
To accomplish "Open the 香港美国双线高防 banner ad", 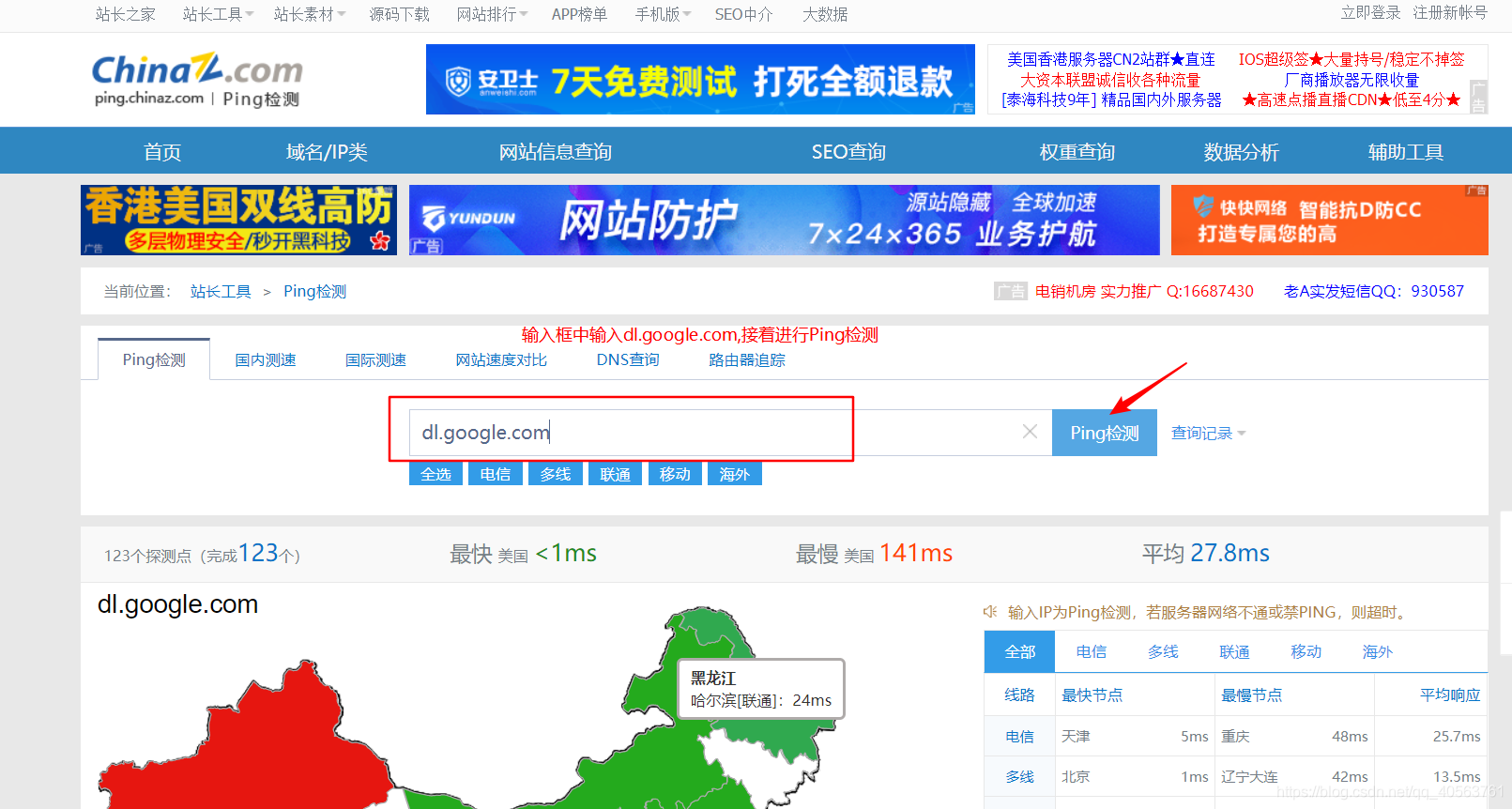I will 238,220.
